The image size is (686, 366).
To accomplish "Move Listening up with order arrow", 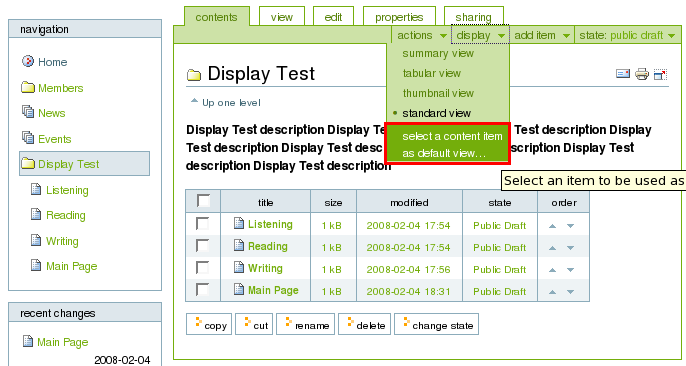I will tap(553, 226).
